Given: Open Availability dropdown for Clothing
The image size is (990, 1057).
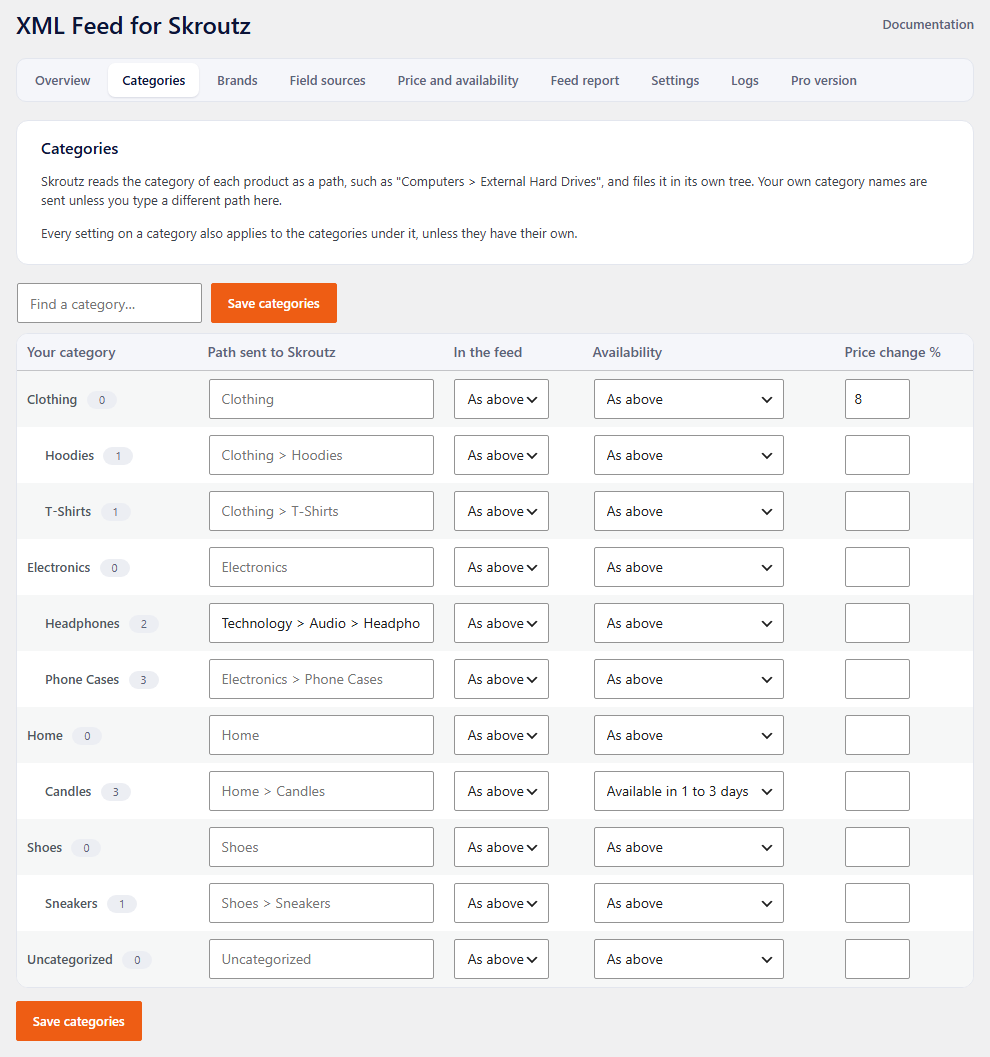Looking at the screenshot, I should tap(689, 399).
